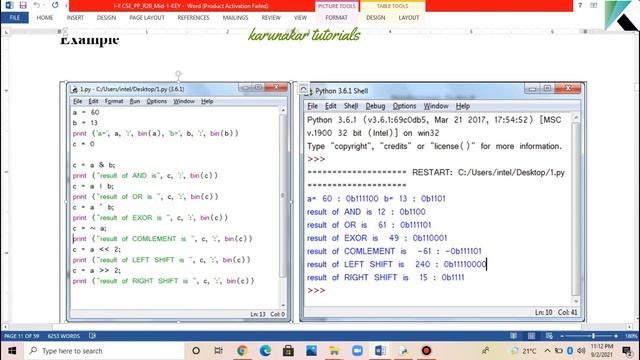Click the zoom in plus button
The width and height of the screenshot is (640, 360).
pos(616,336)
